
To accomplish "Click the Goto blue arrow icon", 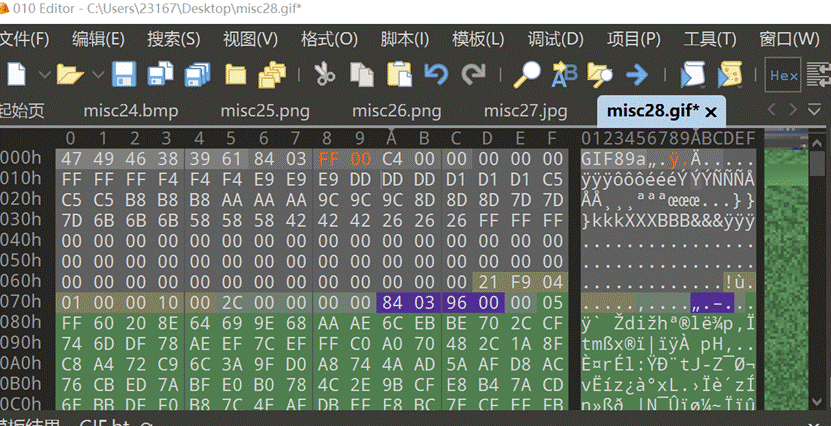I will [637, 75].
